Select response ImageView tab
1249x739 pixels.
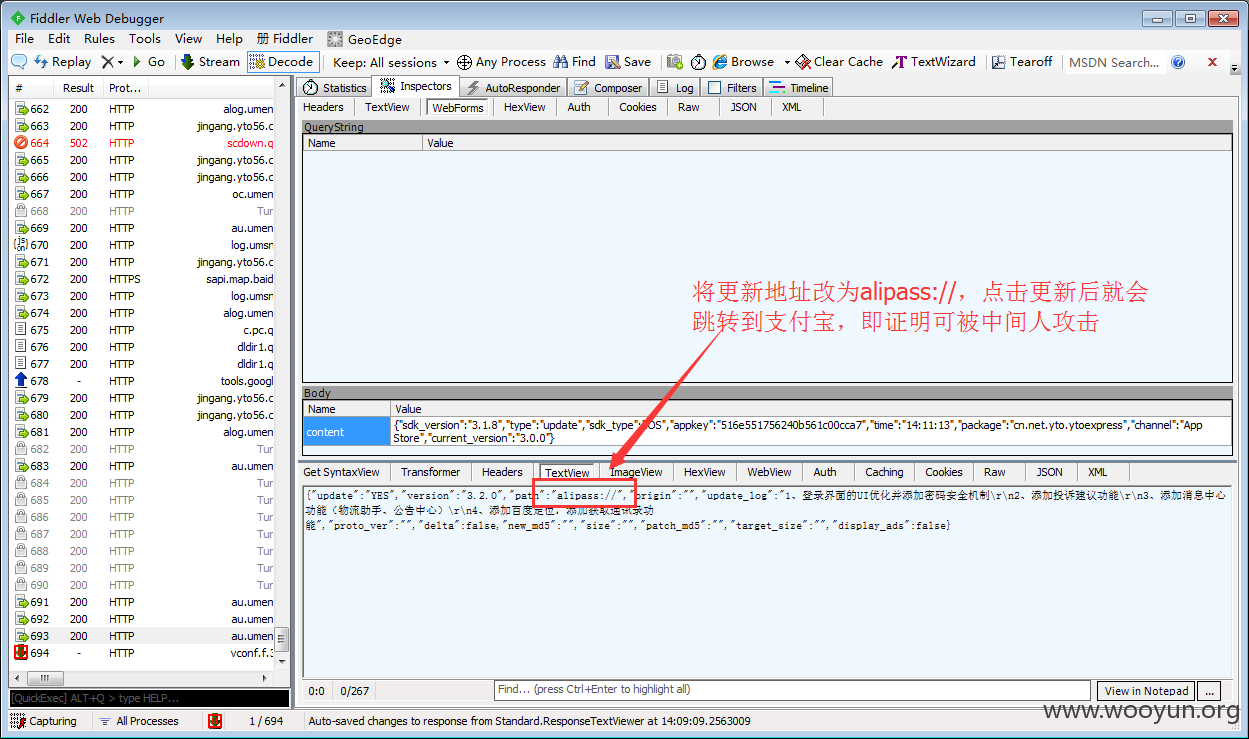tap(636, 472)
